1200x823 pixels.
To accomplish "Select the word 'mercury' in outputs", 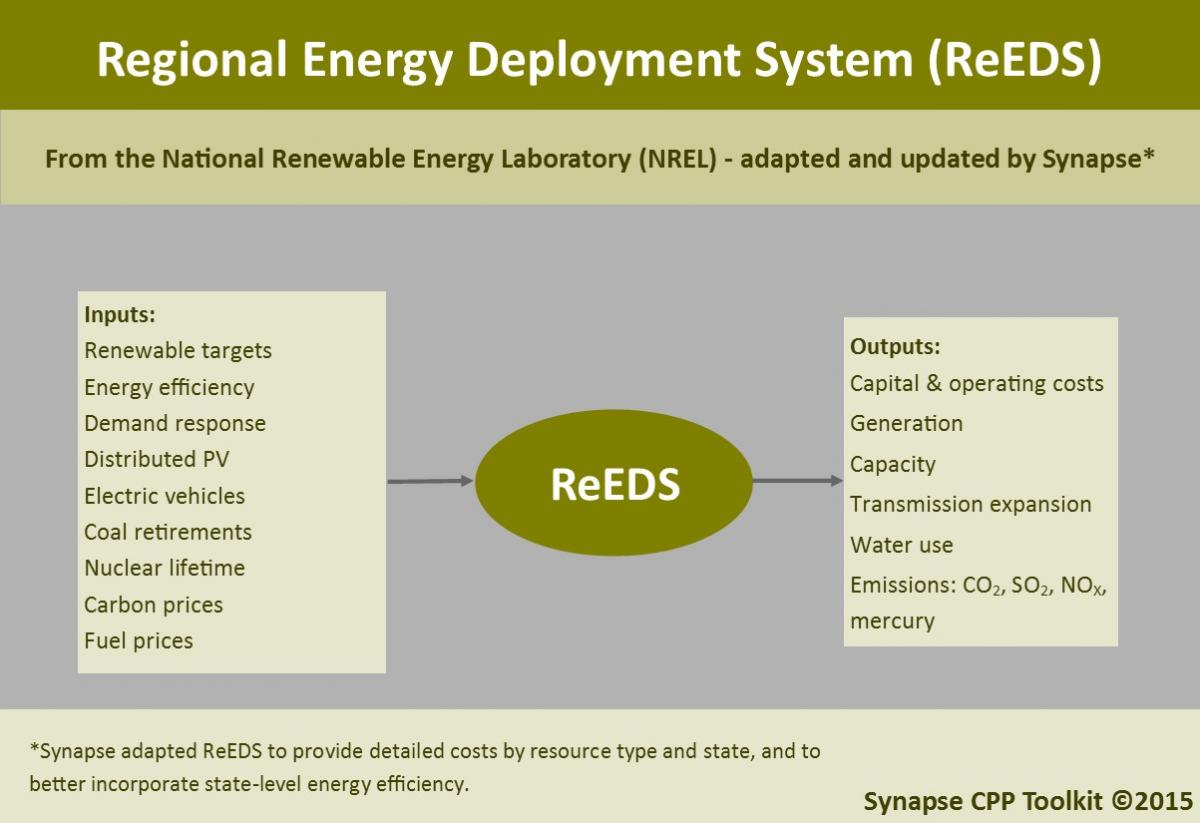I will 892,622.
